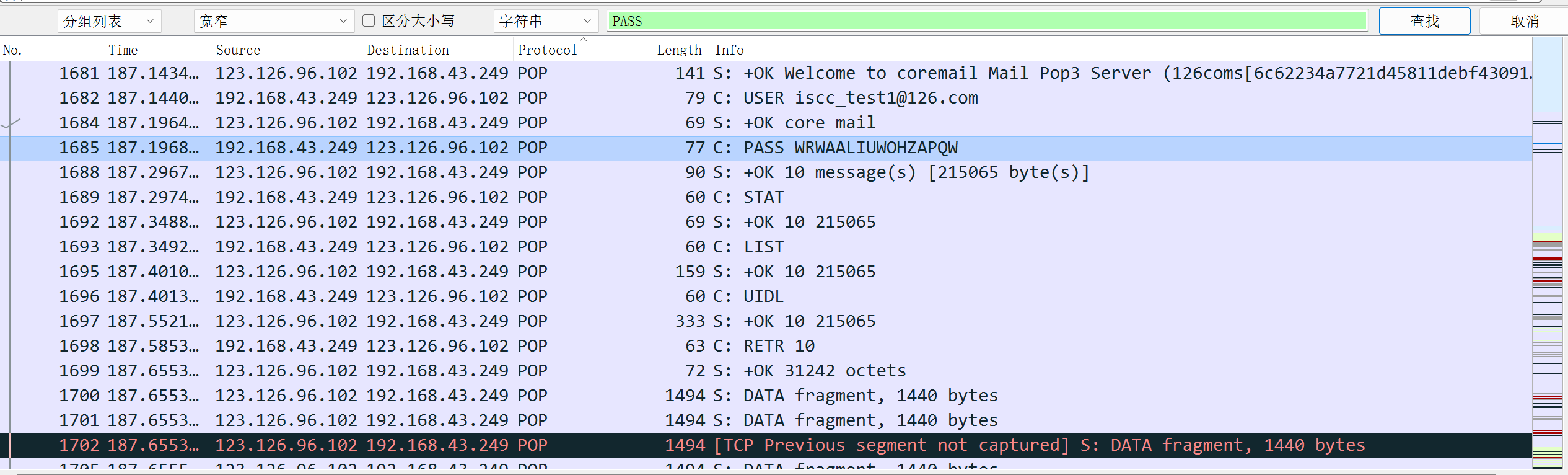Screen dimensions: 1568x475
Task: Open the 分组列表 search scope dropdown
Action: 110,21
